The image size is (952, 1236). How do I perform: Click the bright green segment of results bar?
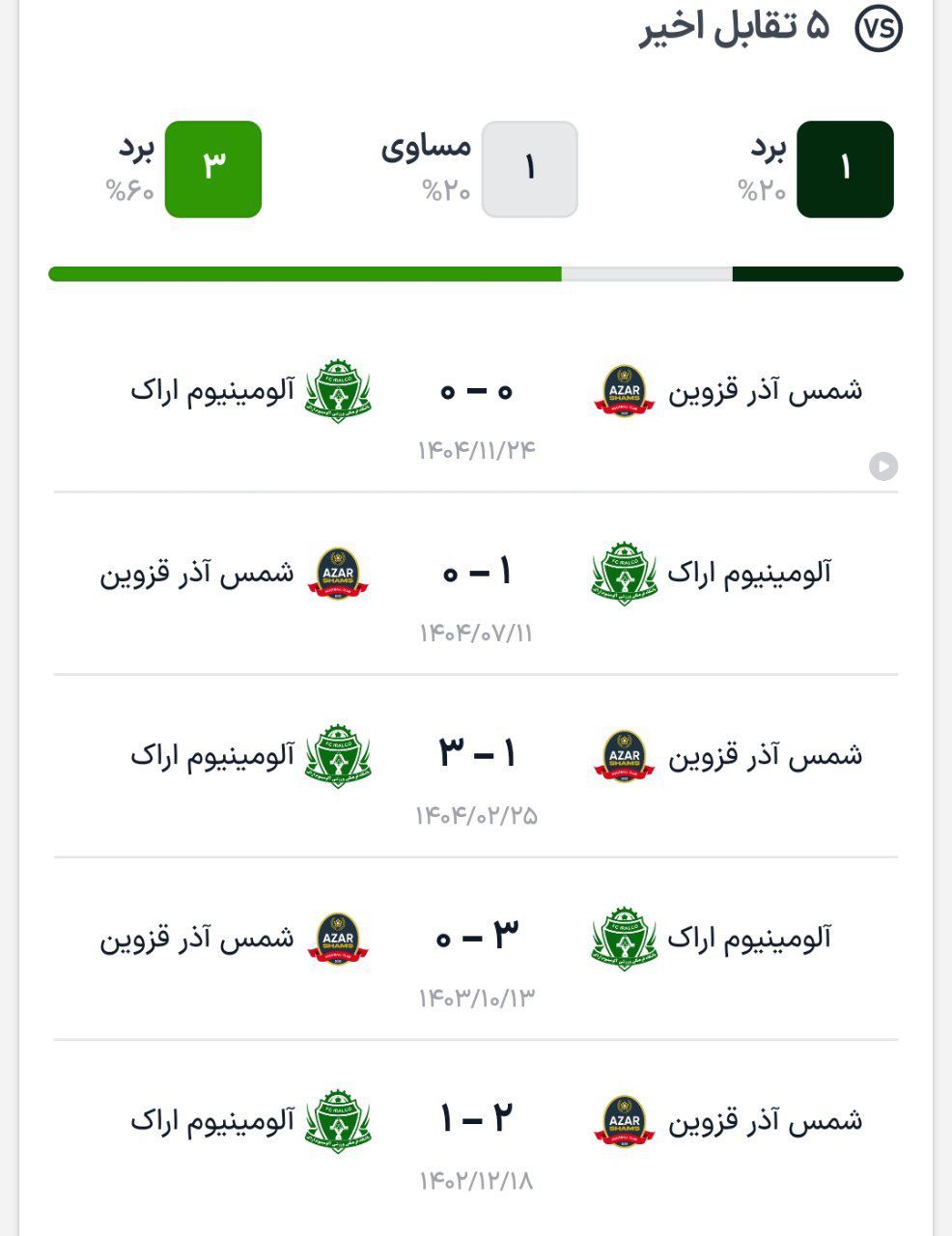[x=304, y=274]
